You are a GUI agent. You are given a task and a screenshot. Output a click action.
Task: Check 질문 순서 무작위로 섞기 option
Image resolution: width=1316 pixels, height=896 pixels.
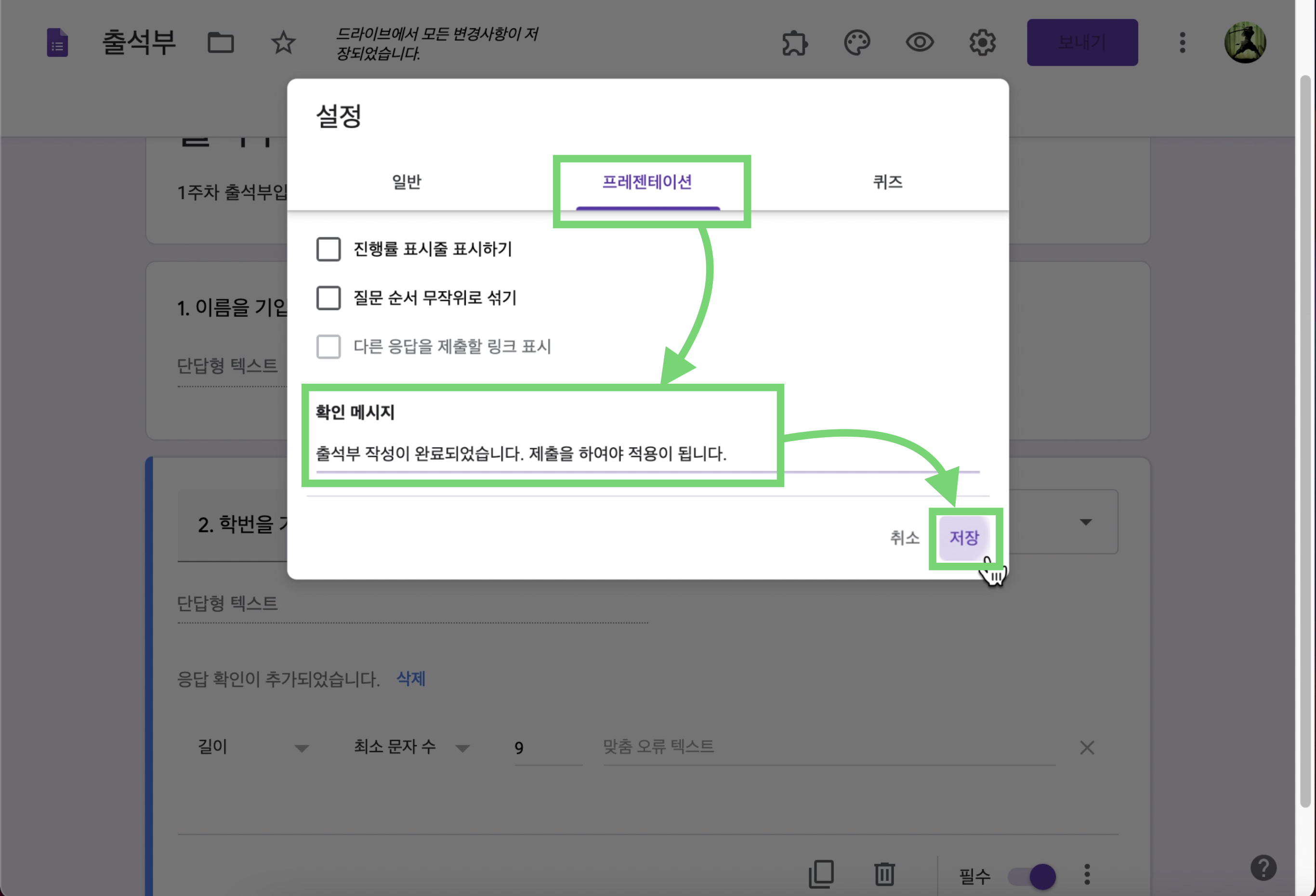(329, 298)
